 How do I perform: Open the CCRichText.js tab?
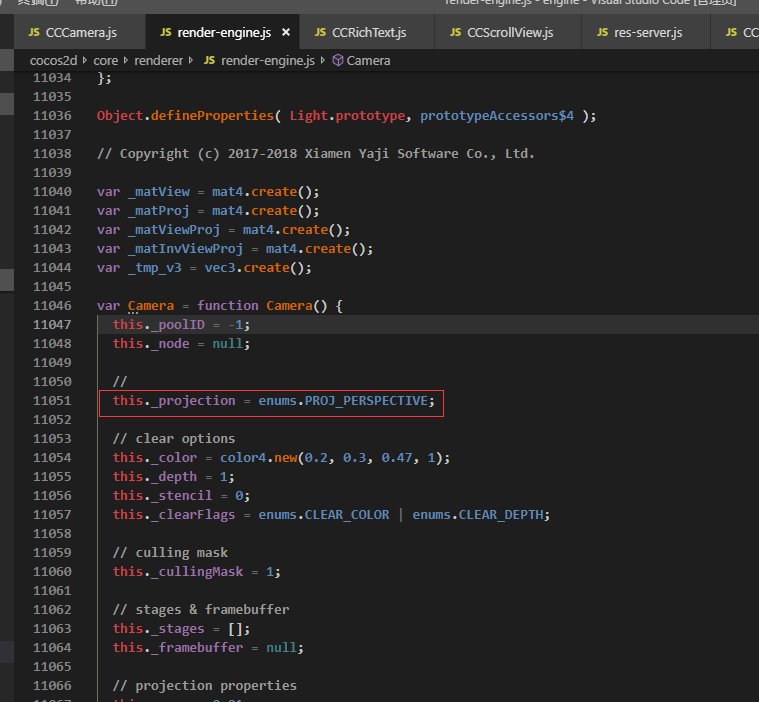pos(368,33)
